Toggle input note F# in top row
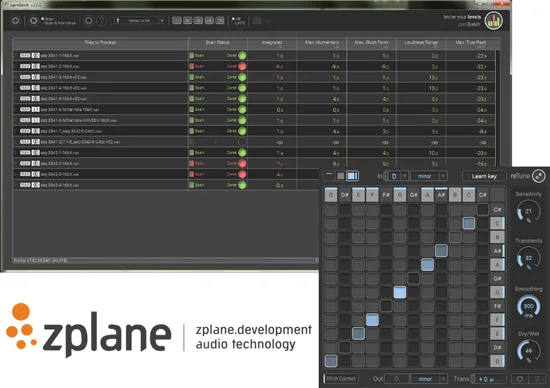Image resolution: width=550 pixels, height=388 pixels. pos(386,195)
